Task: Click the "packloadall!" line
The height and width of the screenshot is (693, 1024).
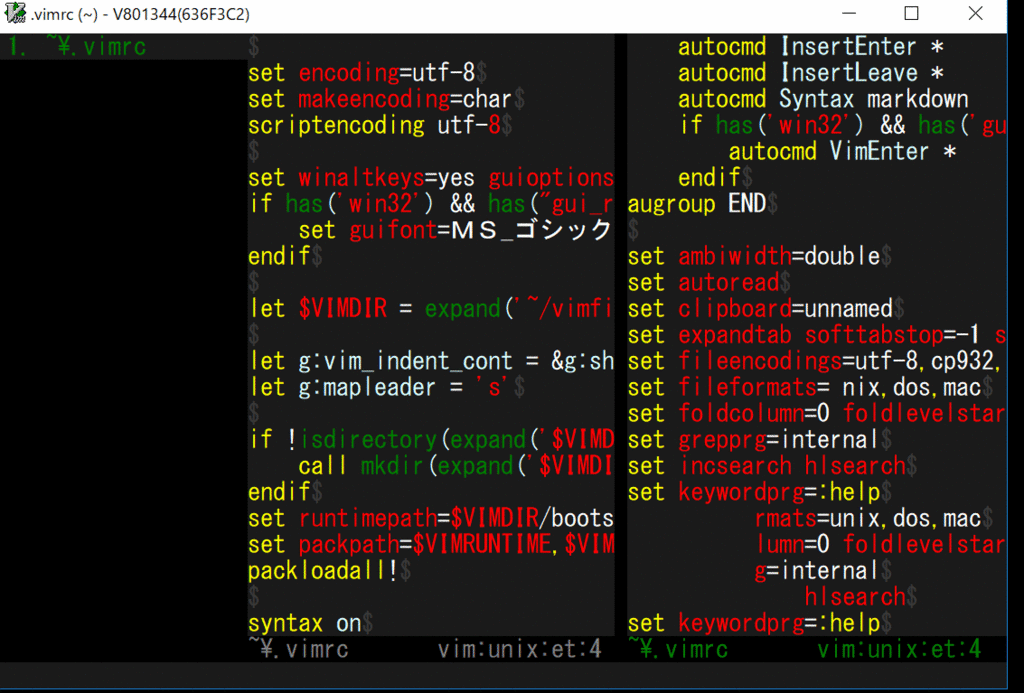Action: 329,571
